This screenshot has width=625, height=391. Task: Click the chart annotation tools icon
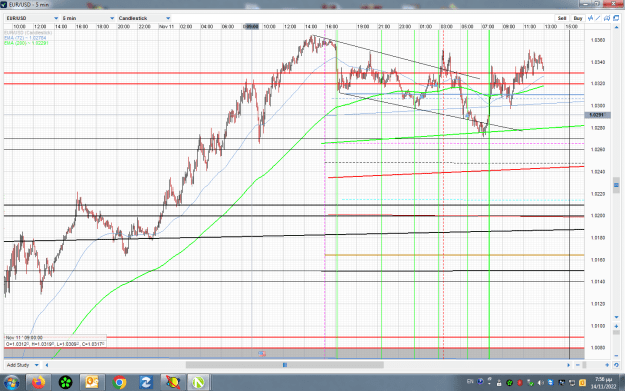click(x=607, y=18)
